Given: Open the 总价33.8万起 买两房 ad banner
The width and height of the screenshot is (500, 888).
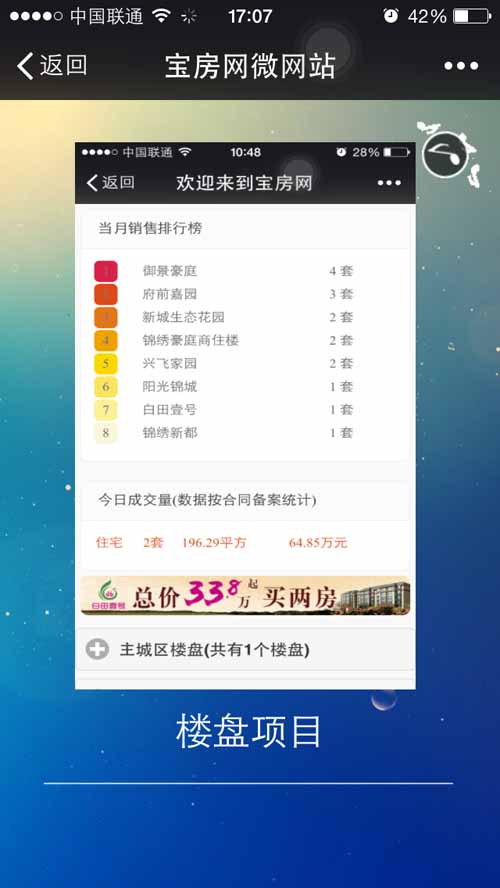Looking at the screenshot, I should pos(245,596).
